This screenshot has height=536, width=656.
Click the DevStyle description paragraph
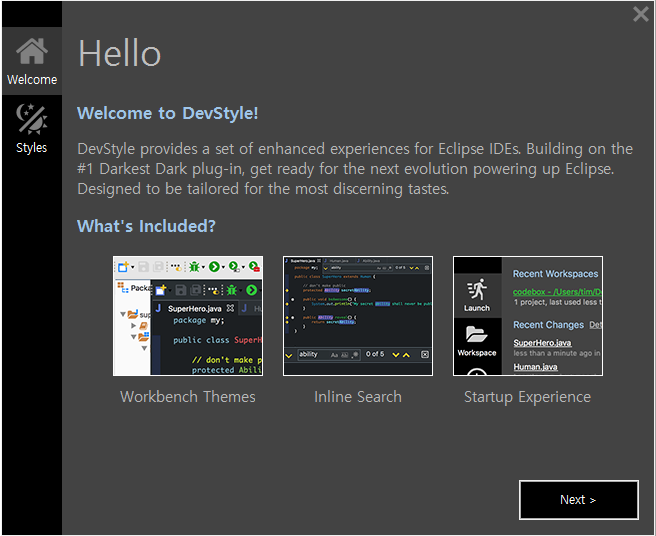[355, 169]
